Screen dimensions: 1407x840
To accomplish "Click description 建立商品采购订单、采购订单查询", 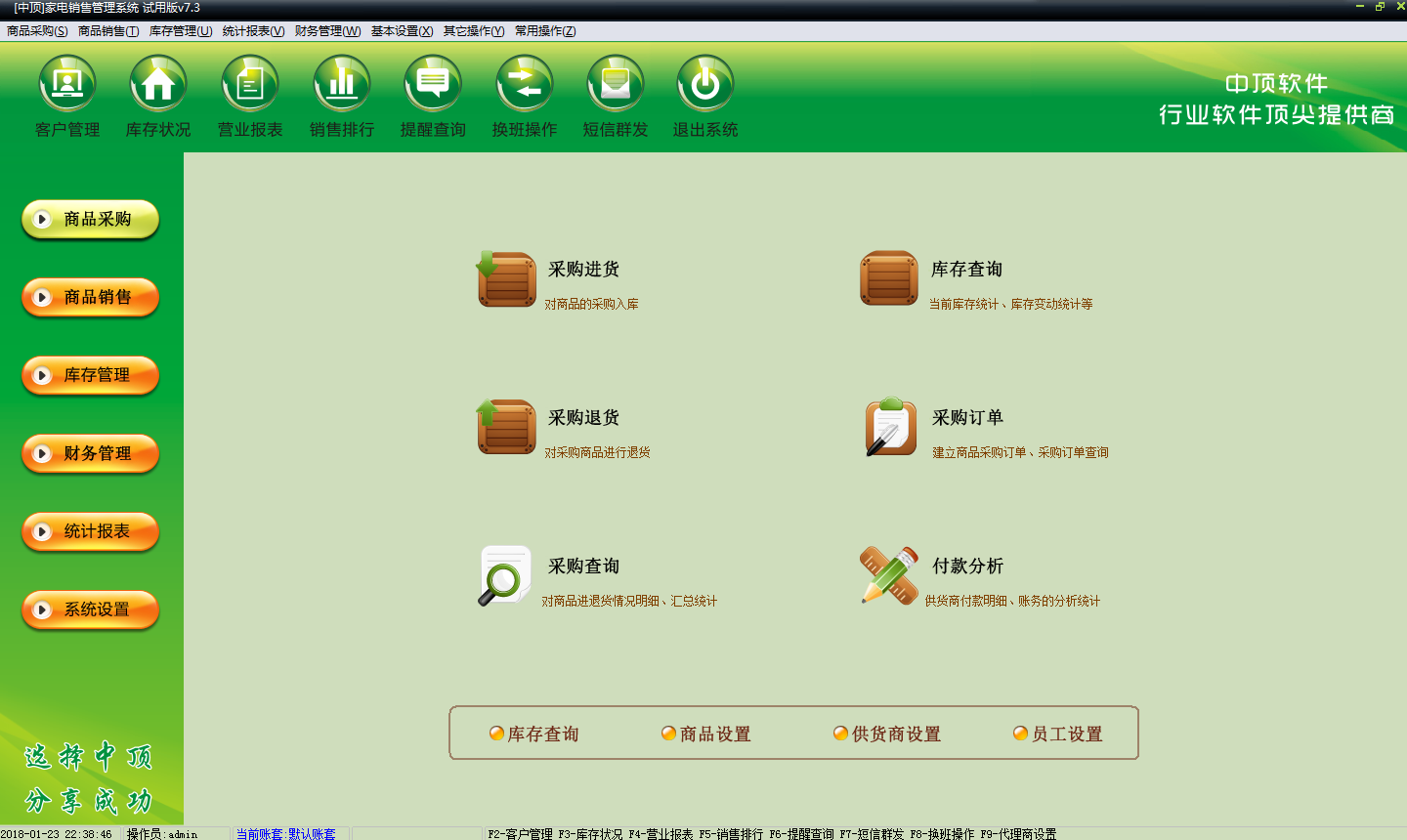I will pyautogui.click(x=1020, y=453).
